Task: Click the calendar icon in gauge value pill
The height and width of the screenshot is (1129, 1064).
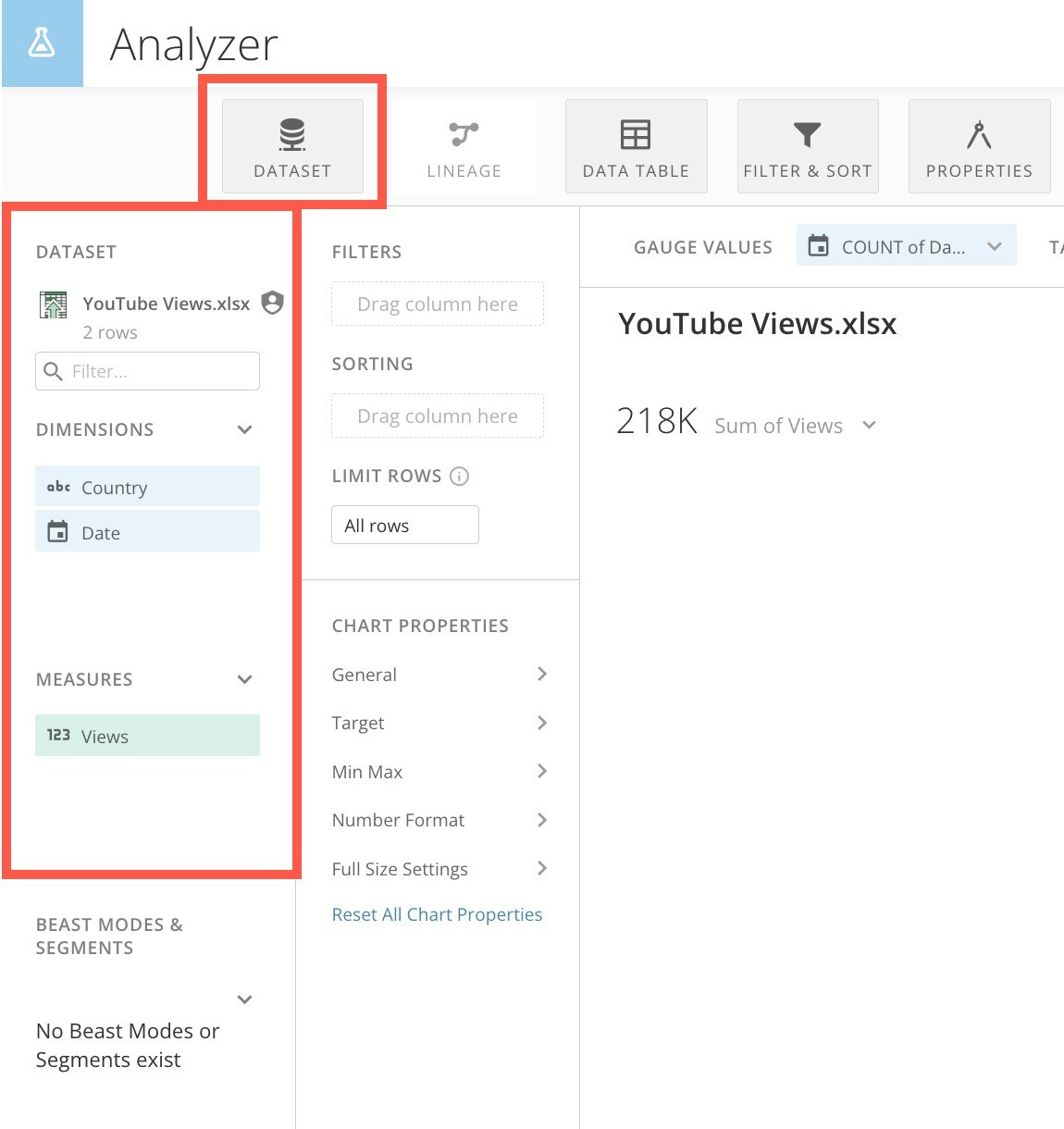Action: 818,245
